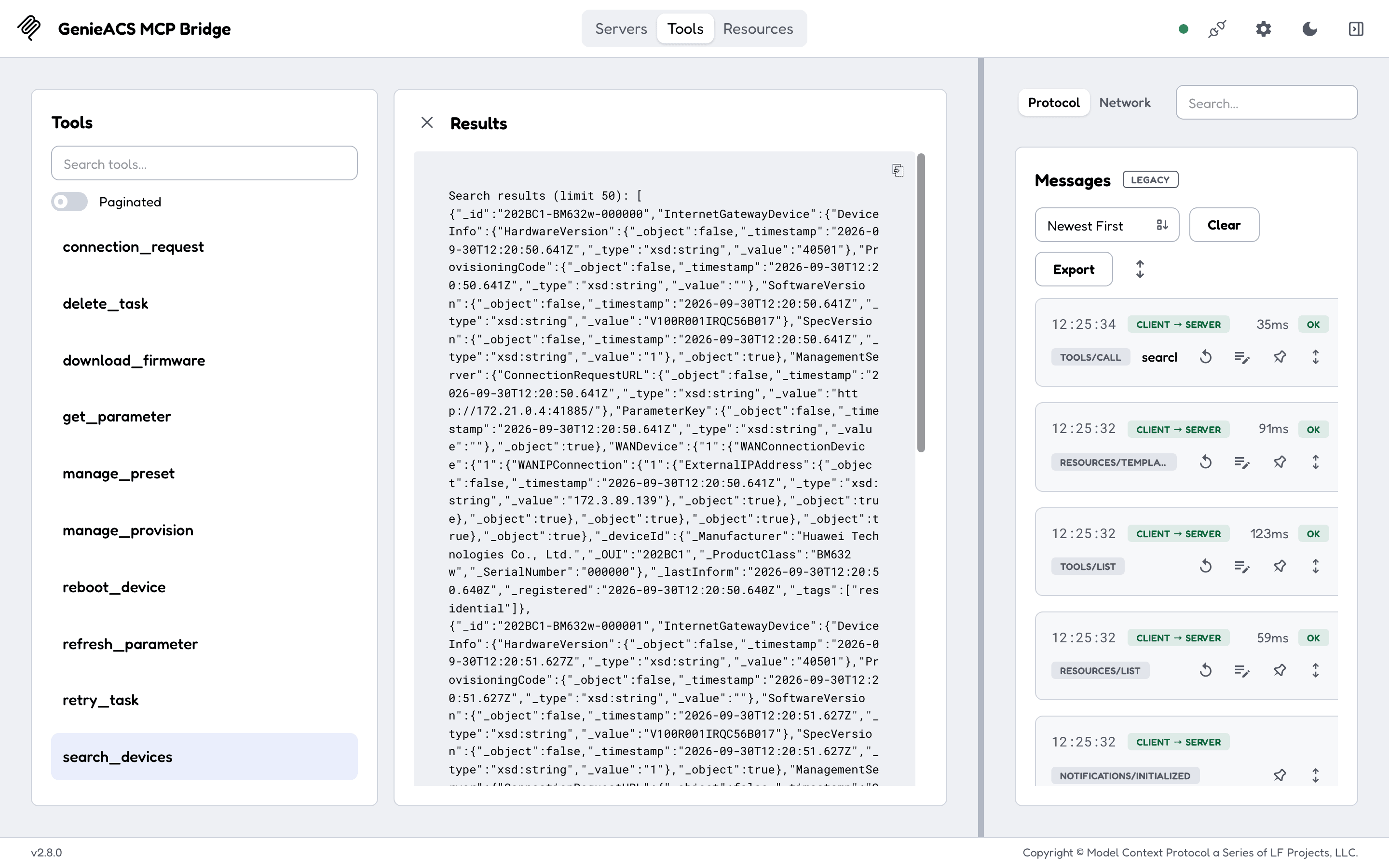Select the Network tab

[1124, 103]
